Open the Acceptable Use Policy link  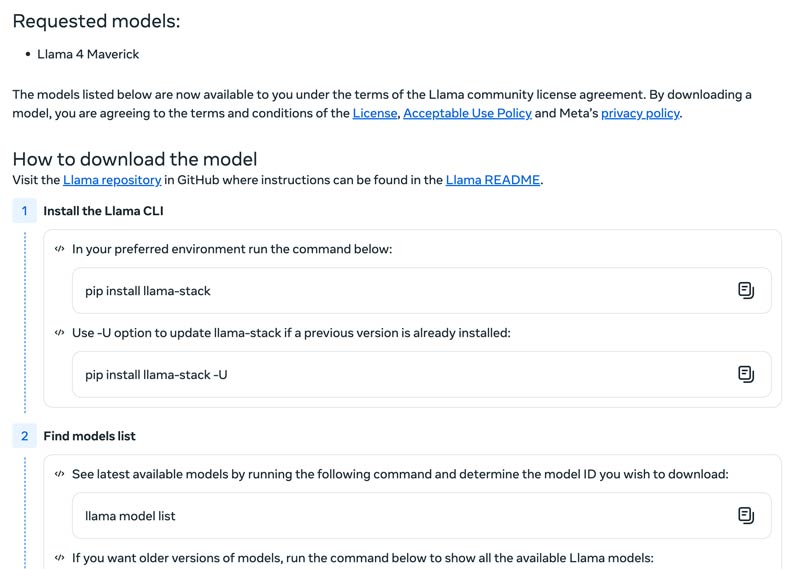[x=467, y=113]
